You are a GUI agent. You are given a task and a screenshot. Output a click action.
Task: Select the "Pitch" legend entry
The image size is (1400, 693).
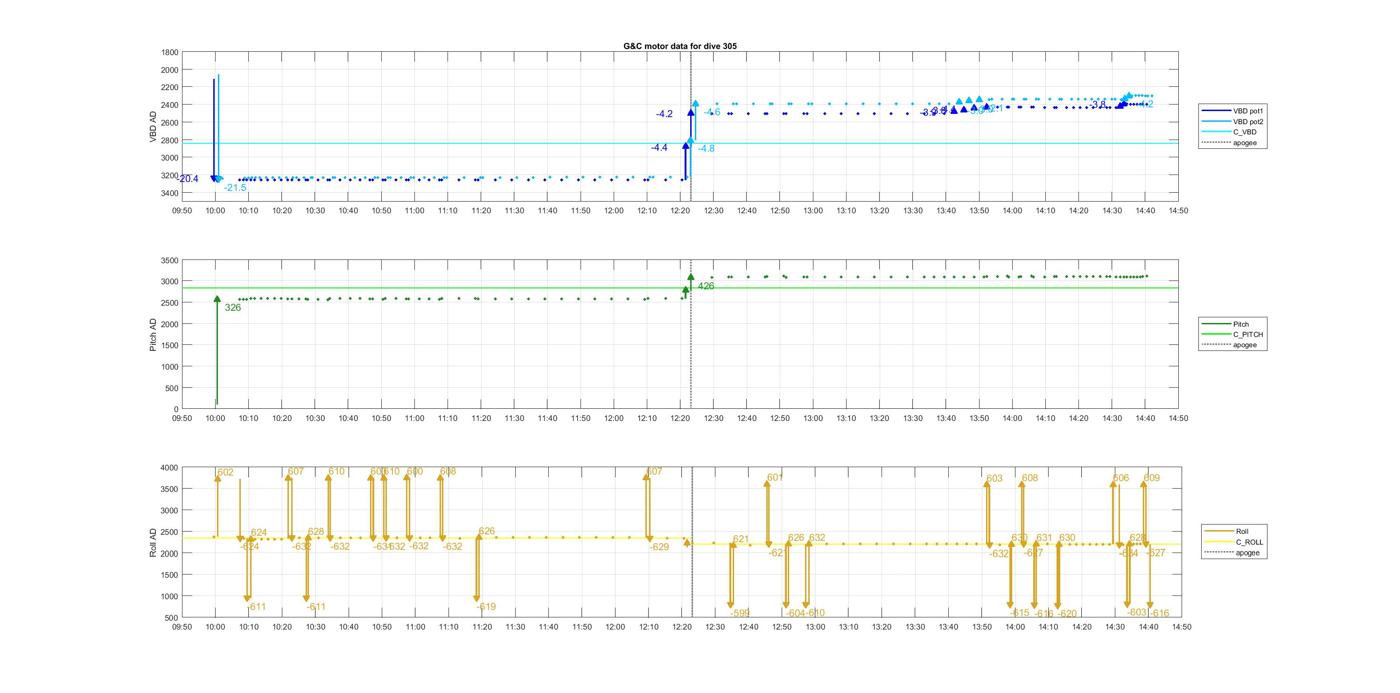pyautogui.click(x=1241, y=323)
